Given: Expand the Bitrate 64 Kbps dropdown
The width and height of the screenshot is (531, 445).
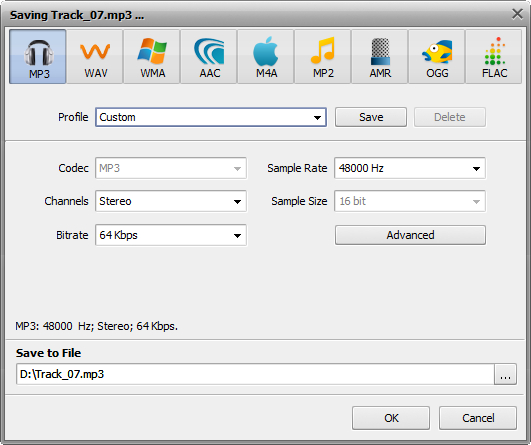Looking at the screenshot, I should click(x=171, y=235).
